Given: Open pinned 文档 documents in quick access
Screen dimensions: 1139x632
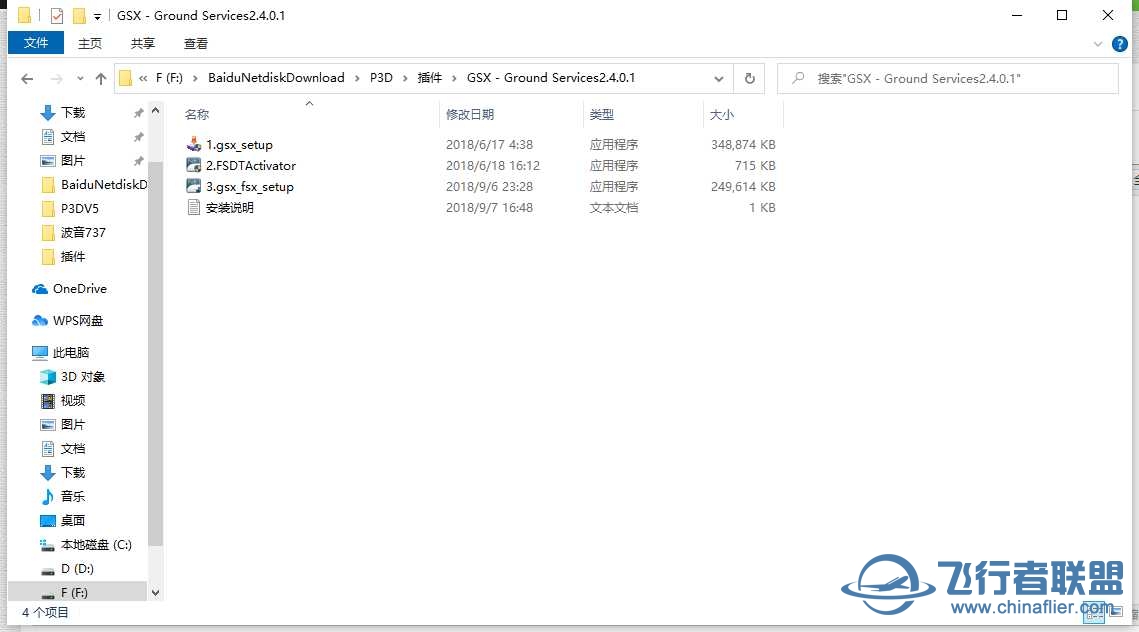Looking at the screenshot, I should point(63,137).
